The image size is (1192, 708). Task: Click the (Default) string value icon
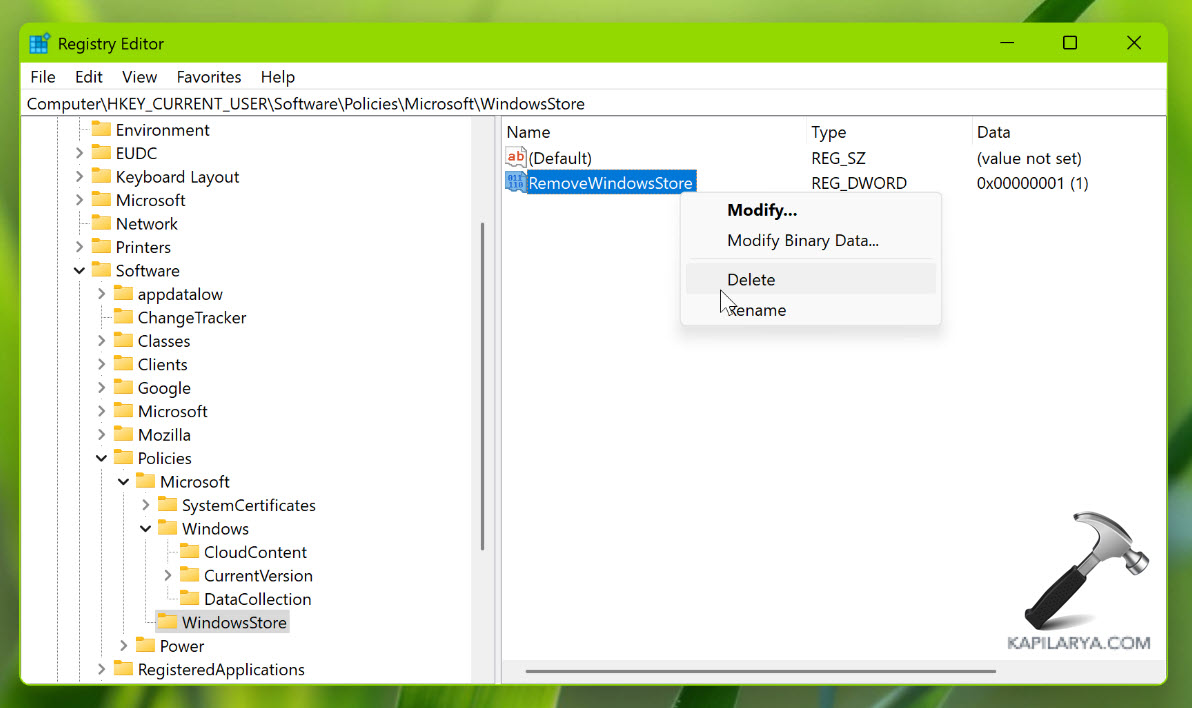pos(516,158)
